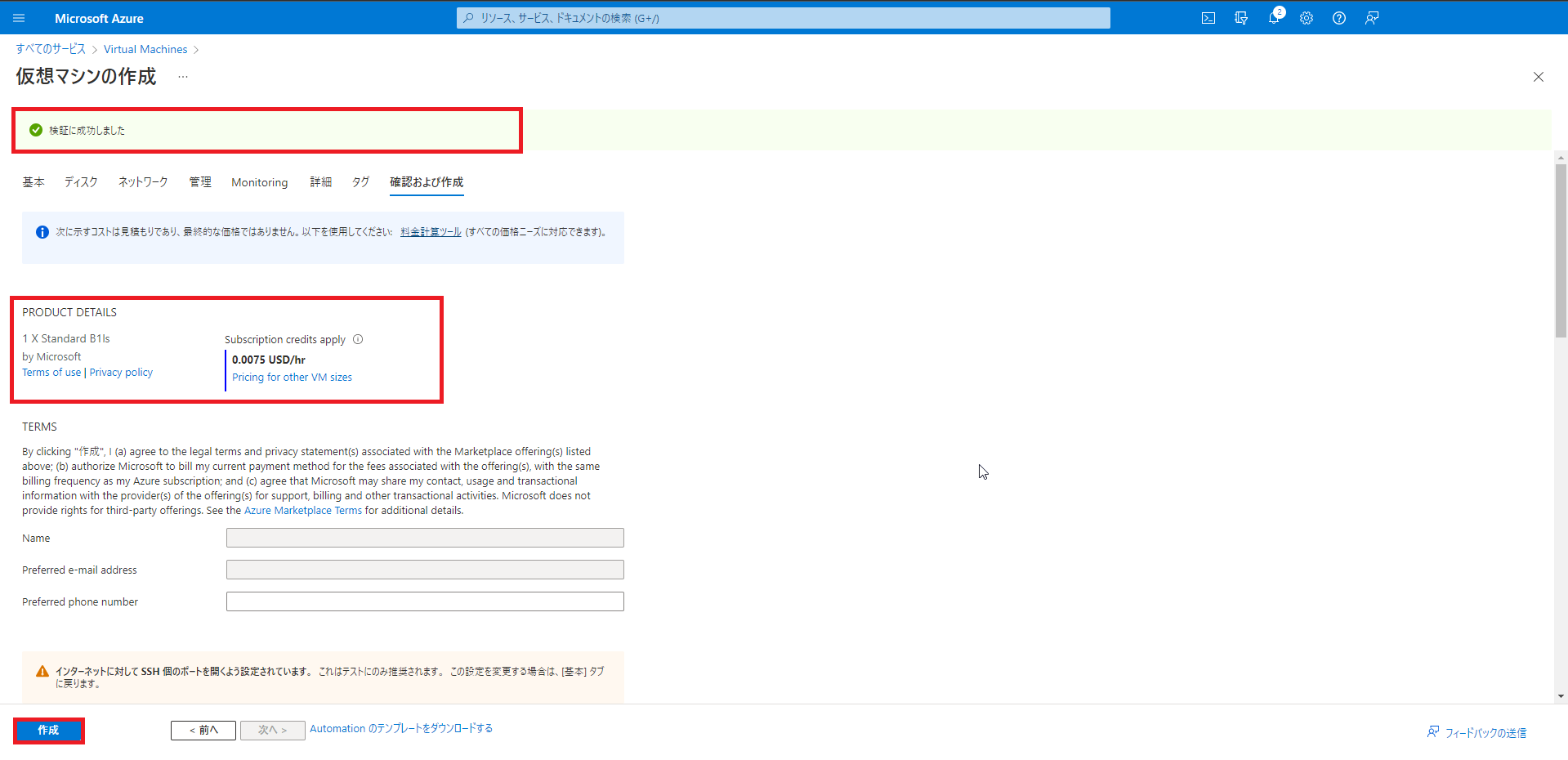Switch to the ネットワーク tab

[143, 182]
